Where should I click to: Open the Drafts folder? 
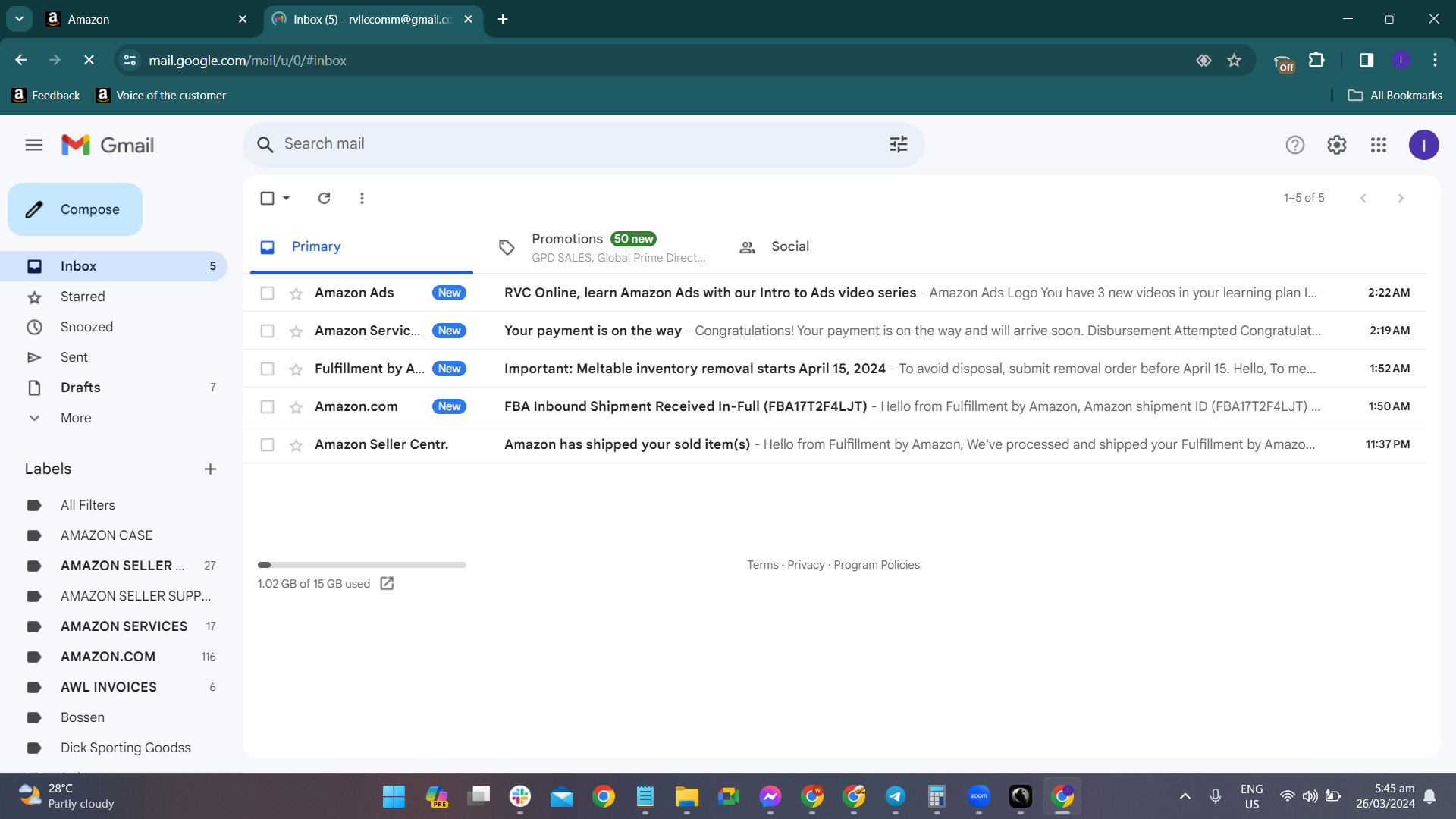[80, 388]
